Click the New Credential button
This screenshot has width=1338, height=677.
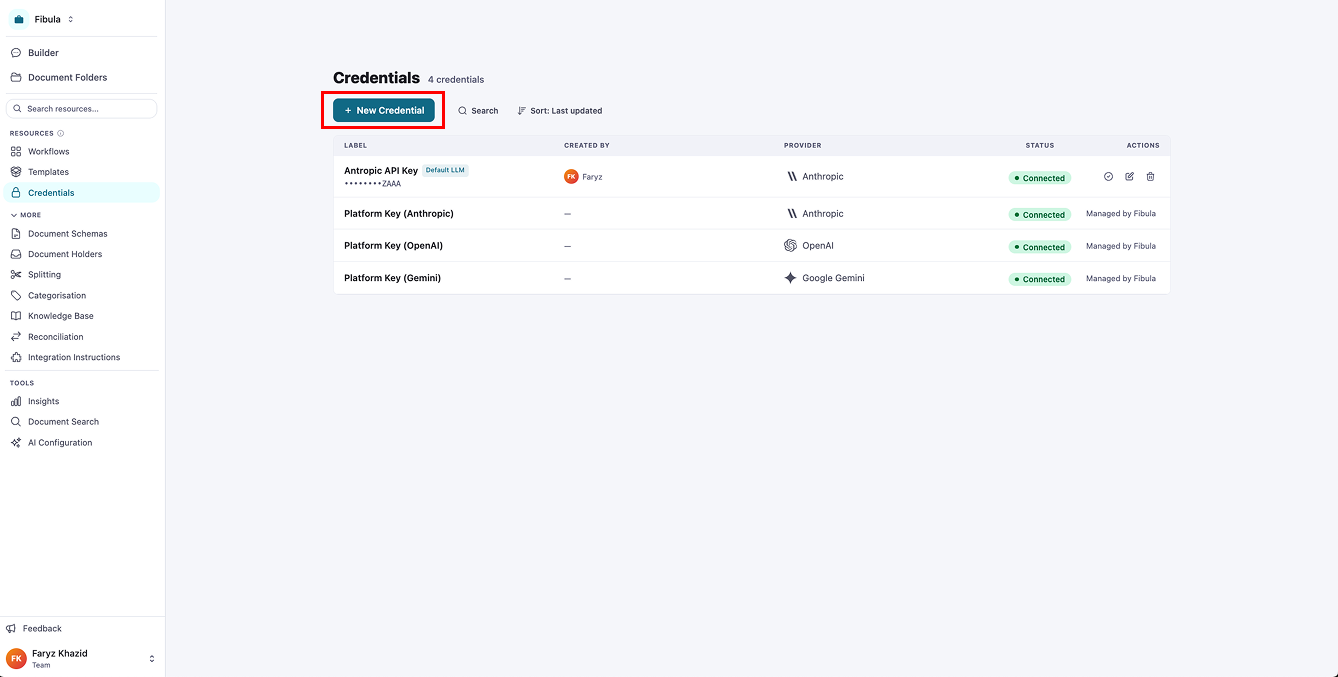(384, 110)
